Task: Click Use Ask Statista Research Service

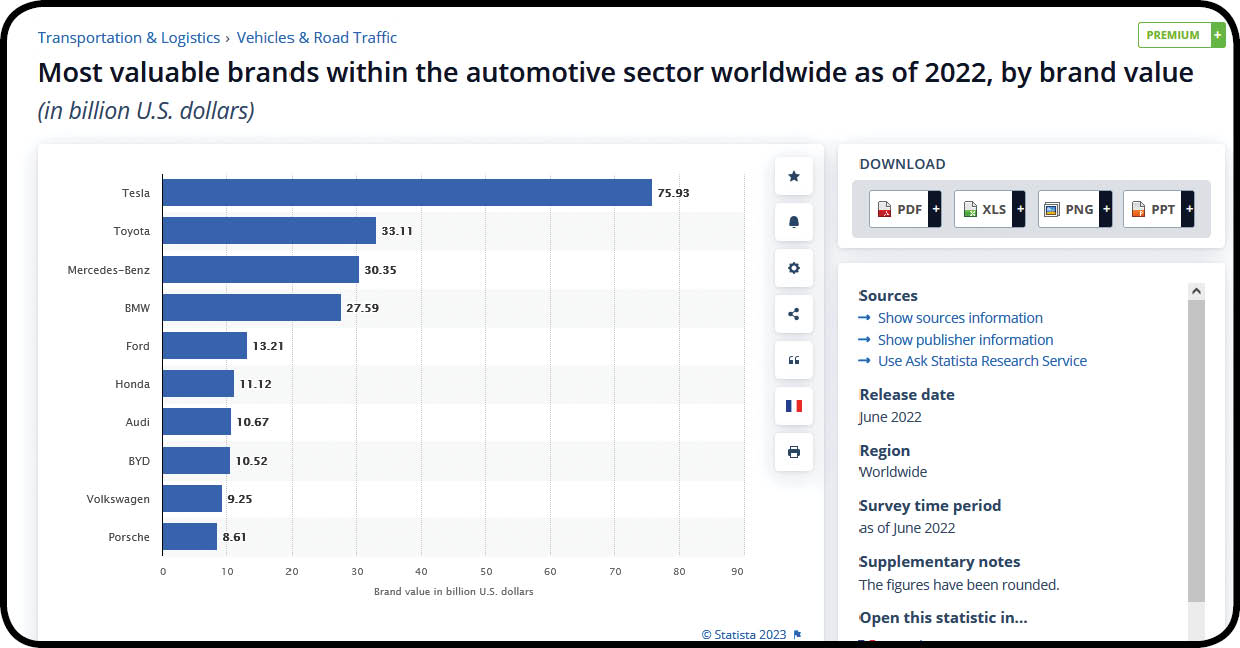Action: pos(982,361)
